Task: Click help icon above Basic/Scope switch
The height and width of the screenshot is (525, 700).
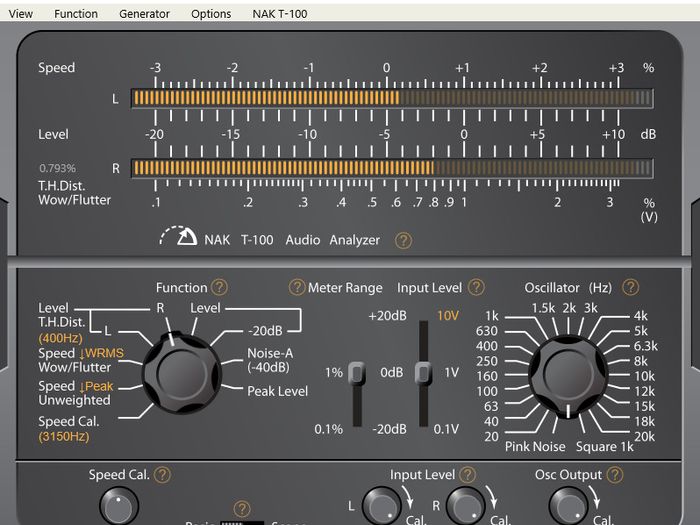Action: (242, 508)
